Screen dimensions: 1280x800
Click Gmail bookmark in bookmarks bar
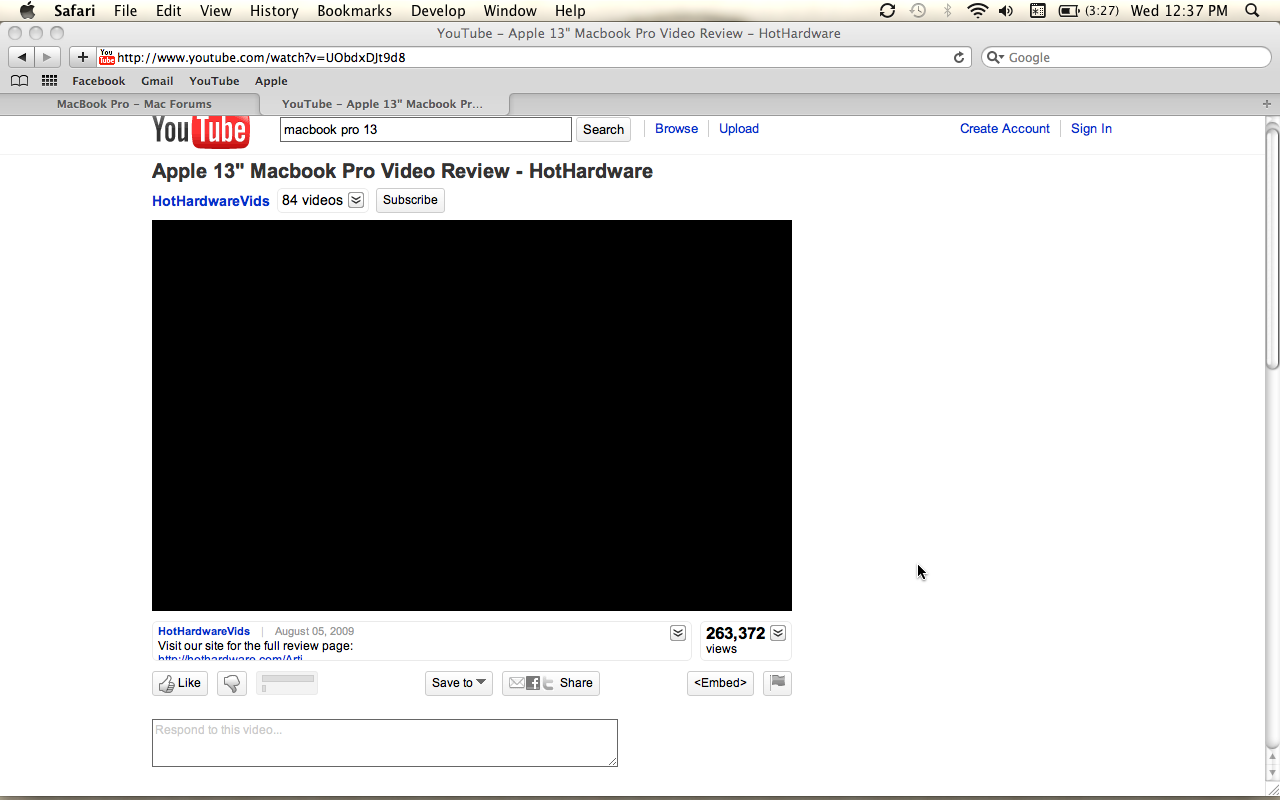(157, 81)
